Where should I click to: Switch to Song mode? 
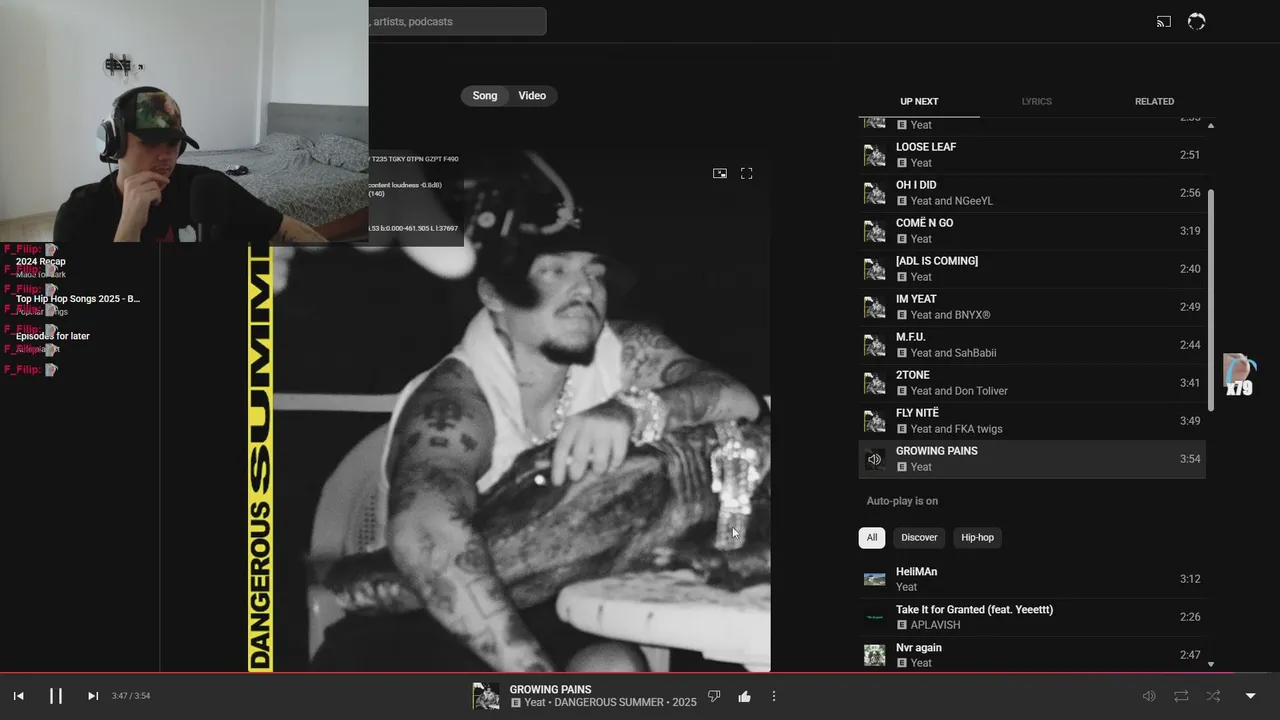coord(485,96)
